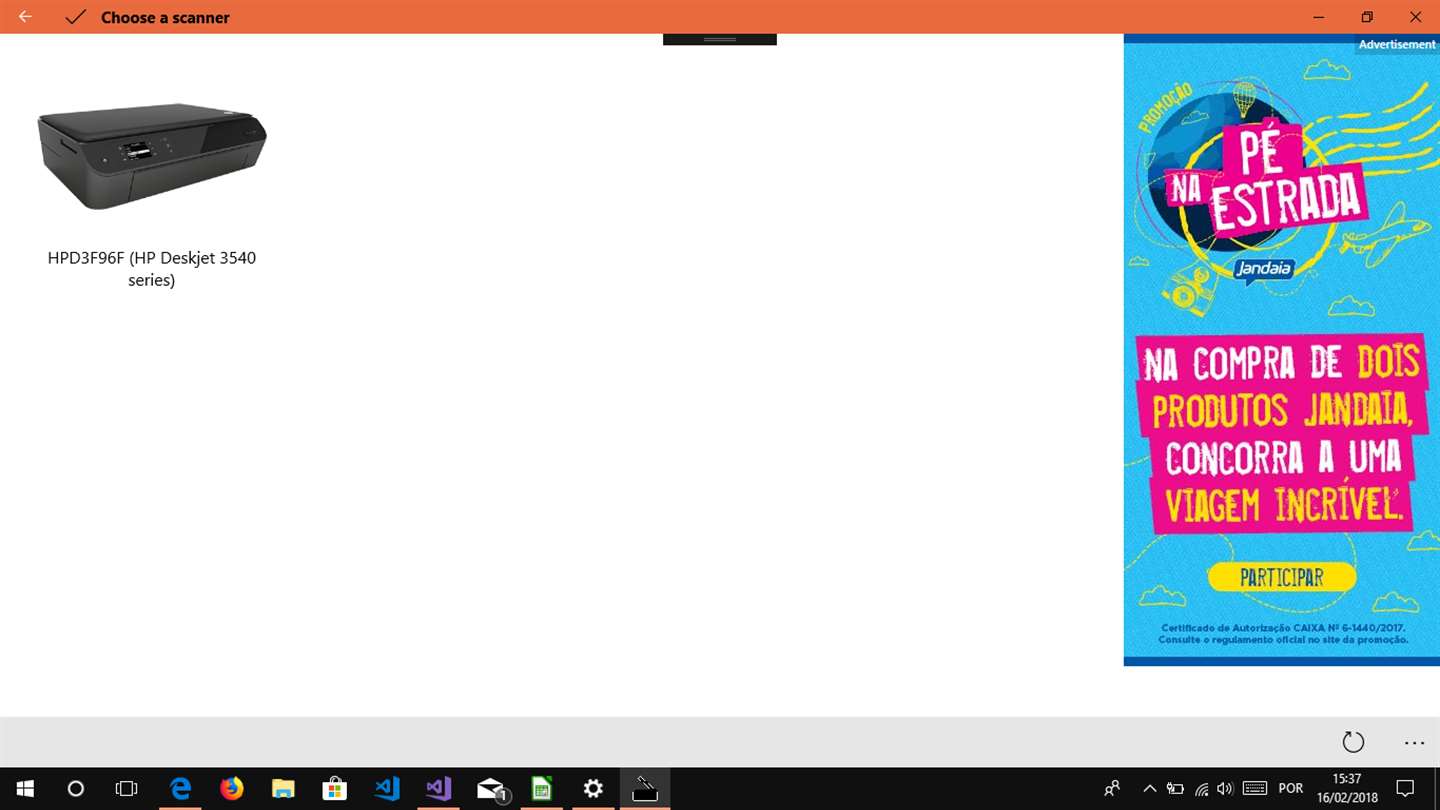Click the HPD3F96F (HP Deskjet 3540 series) label
The width and height of the screenshot is (1440, 810).
pos(152,269)
